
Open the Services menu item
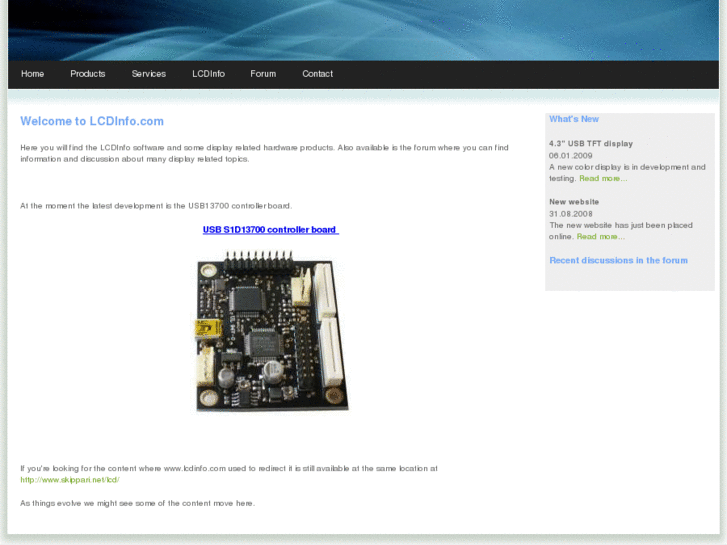tap(148, 74)
